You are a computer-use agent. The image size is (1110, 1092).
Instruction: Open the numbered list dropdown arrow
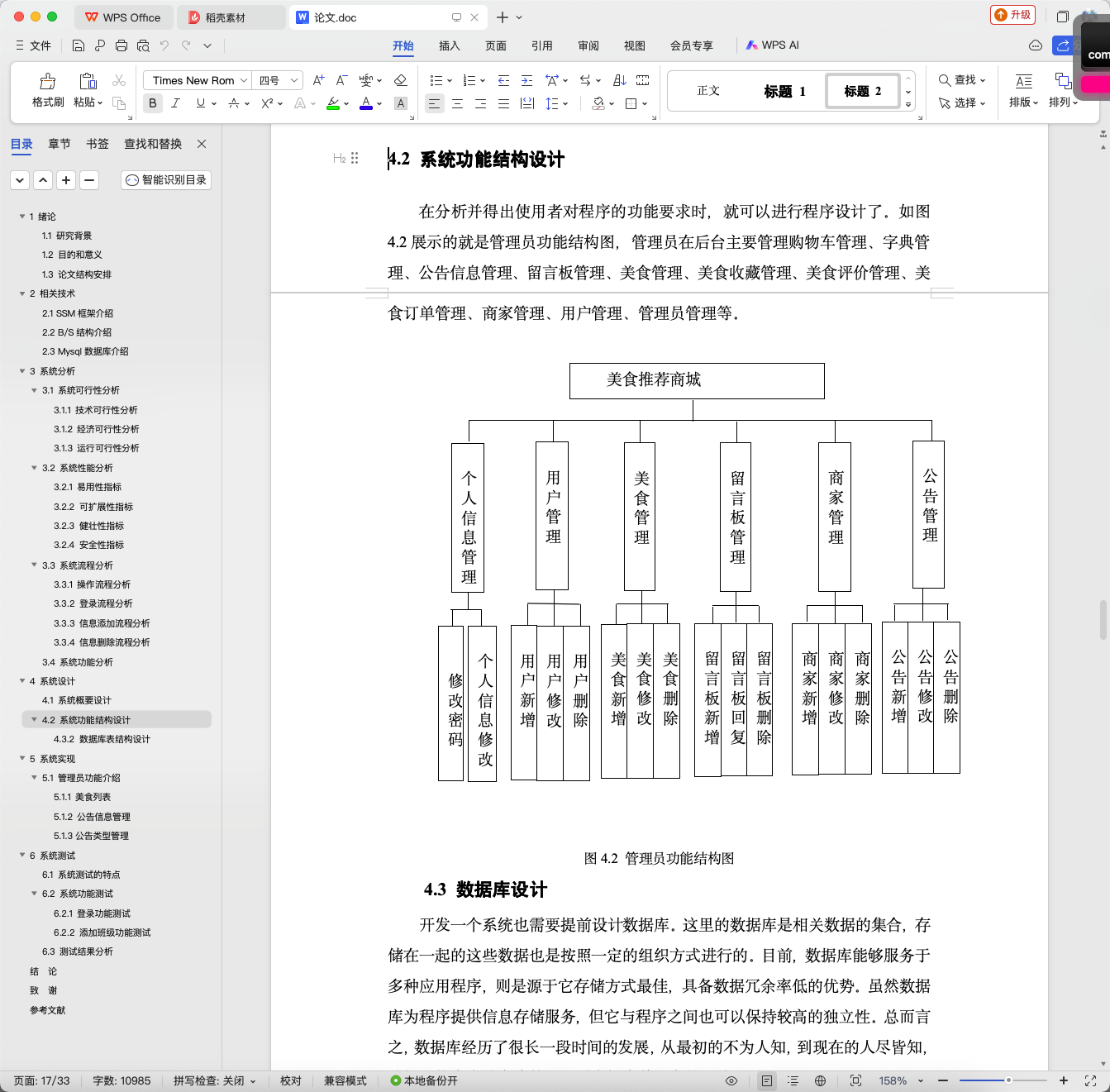pos(483,81)
